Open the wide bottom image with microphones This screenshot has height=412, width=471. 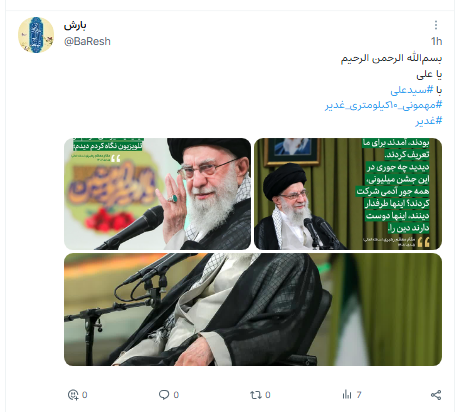[253, 309]
